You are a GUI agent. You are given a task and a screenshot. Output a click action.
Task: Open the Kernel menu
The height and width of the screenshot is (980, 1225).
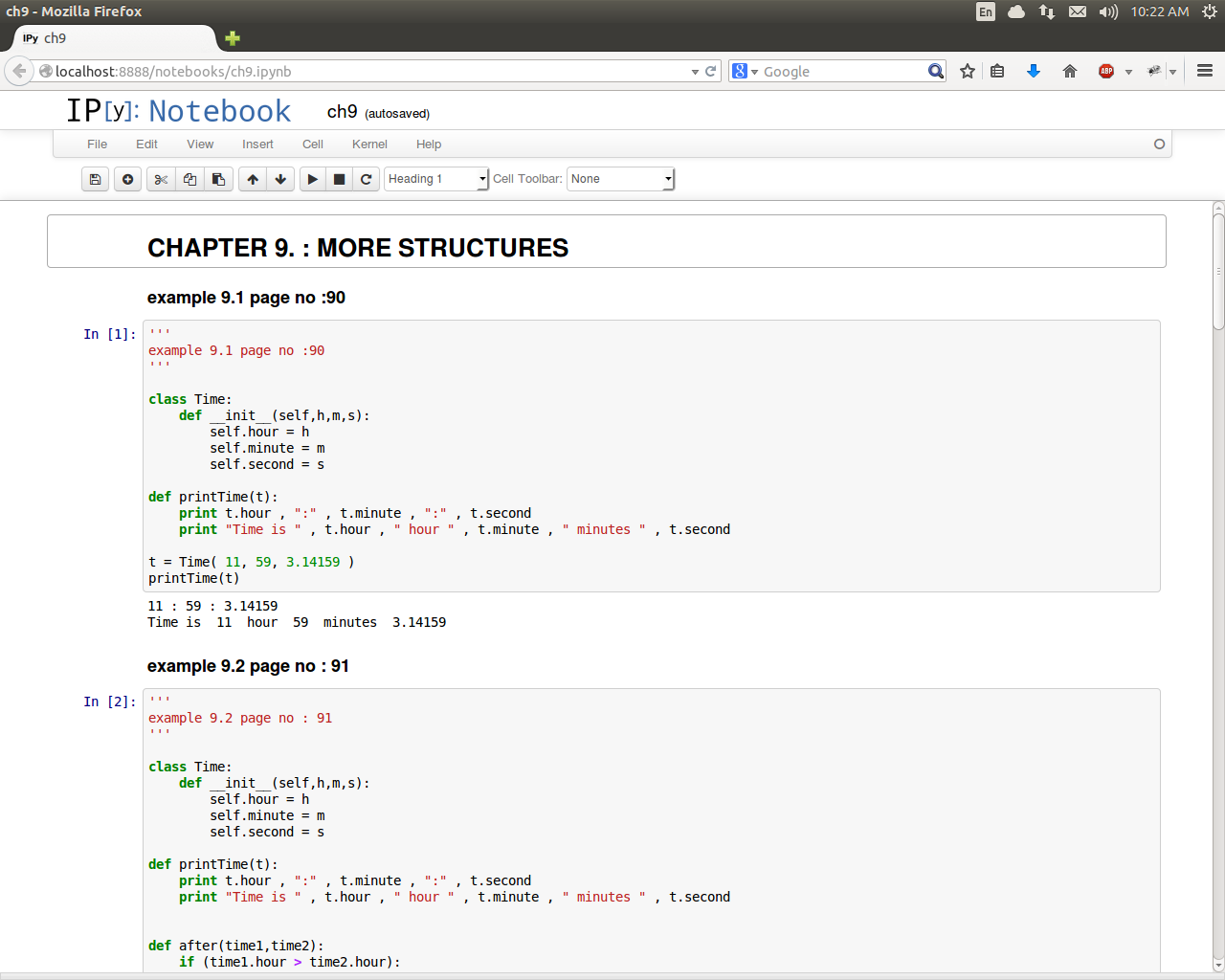(x=369, y=145)
